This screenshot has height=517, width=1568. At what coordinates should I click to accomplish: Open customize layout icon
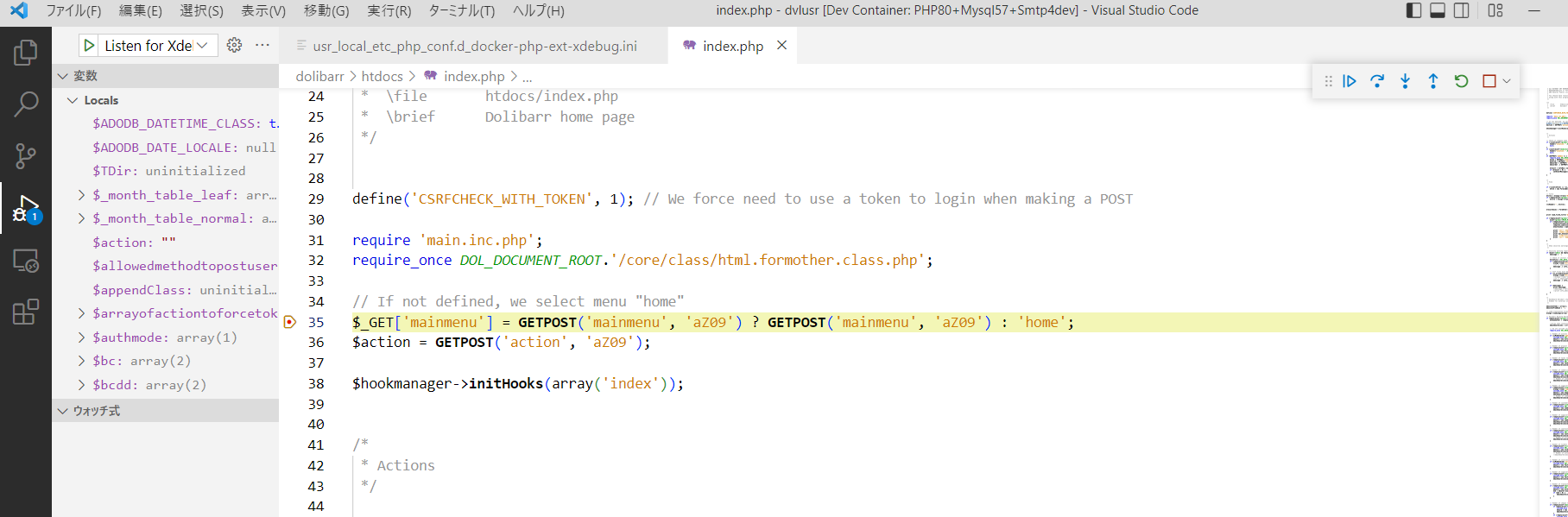pos(1495,10)
